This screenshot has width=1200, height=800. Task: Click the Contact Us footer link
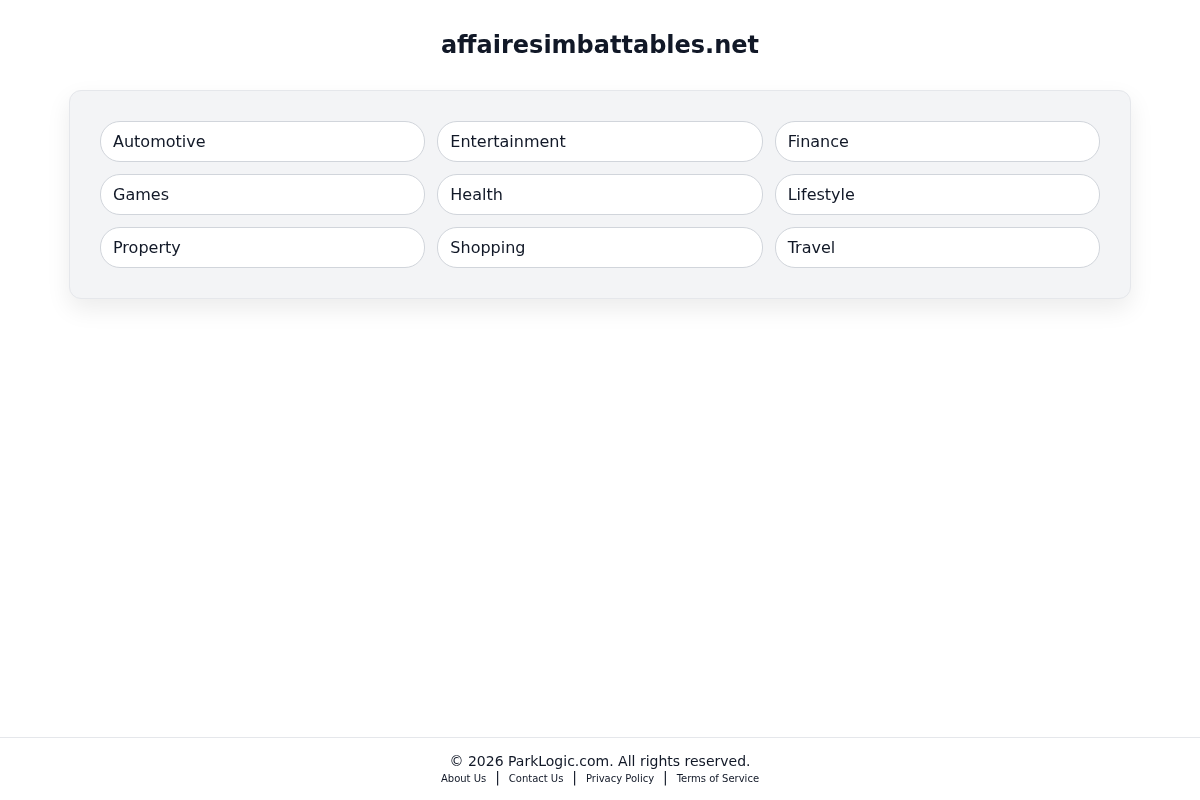tap(536, 778)
